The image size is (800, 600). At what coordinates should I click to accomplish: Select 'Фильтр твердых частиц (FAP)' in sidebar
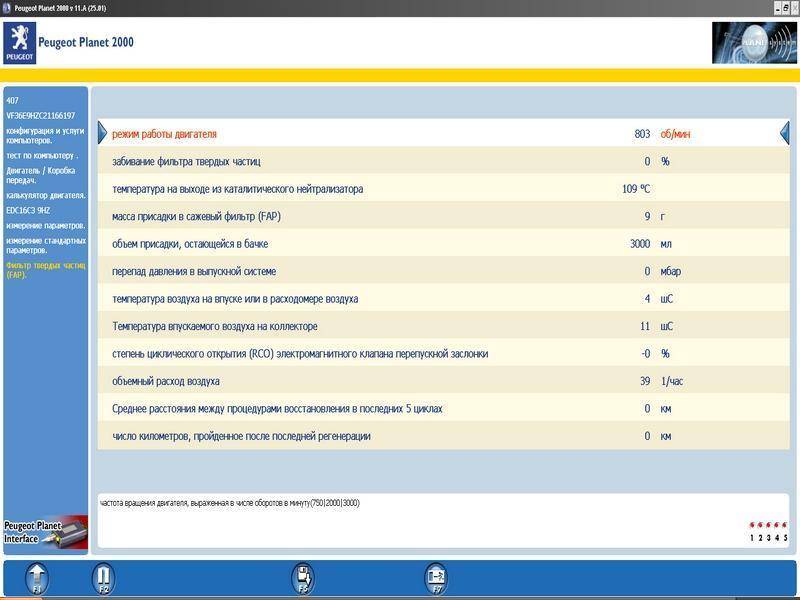click(45, 270)
